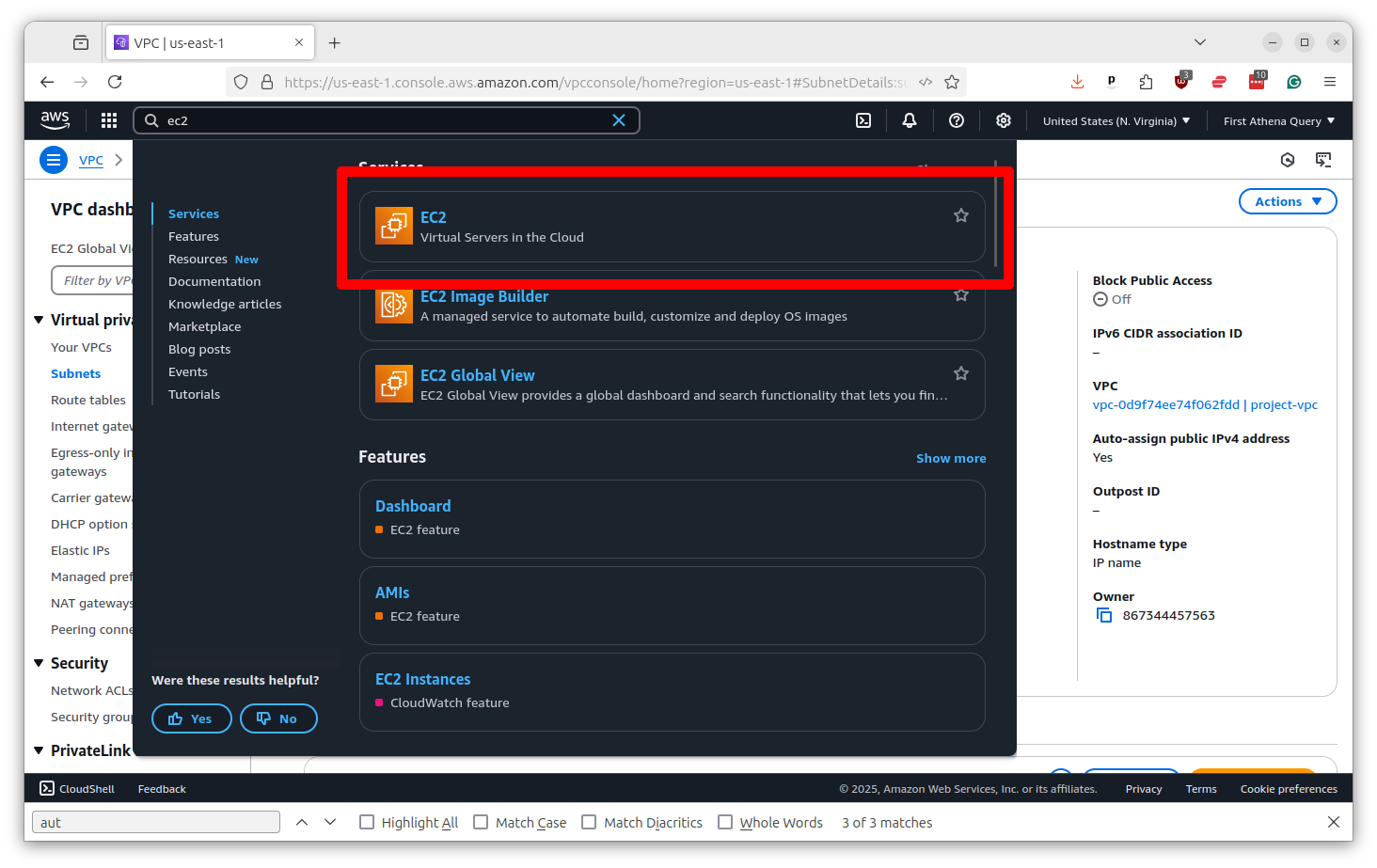Open the AWS help menu
Viewport: 1377px width, 868px height.
[956, 120]
